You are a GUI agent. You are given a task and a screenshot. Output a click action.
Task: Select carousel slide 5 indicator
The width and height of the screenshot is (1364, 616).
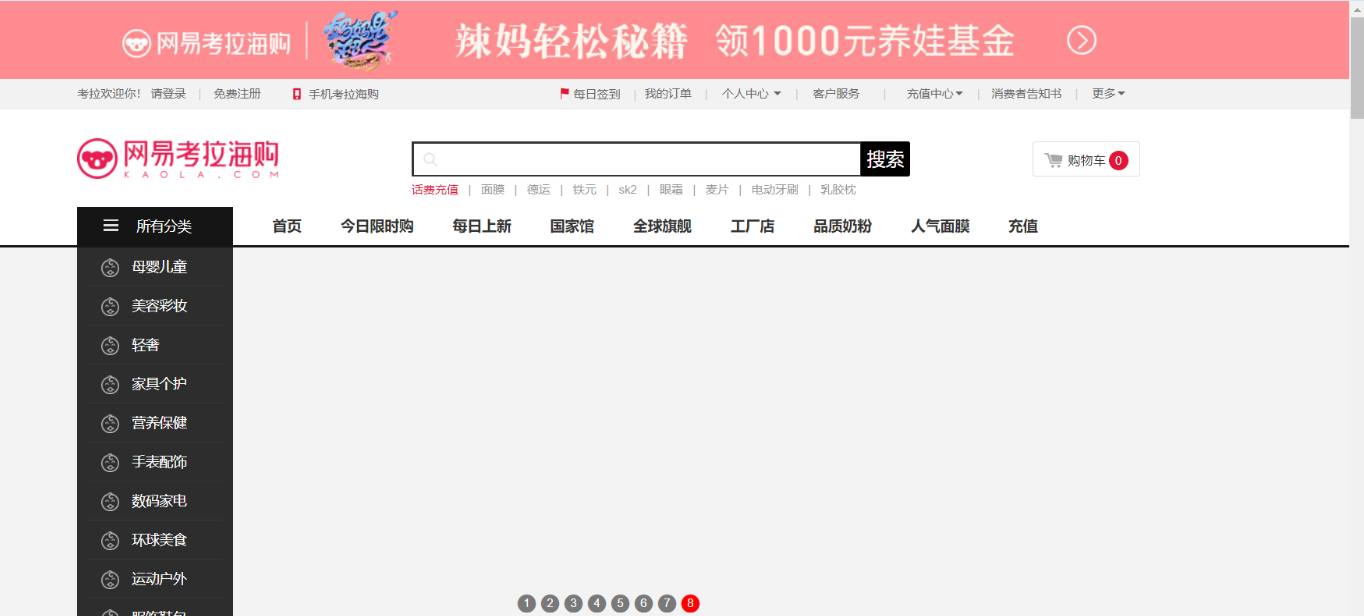click(x=620, y=603)
